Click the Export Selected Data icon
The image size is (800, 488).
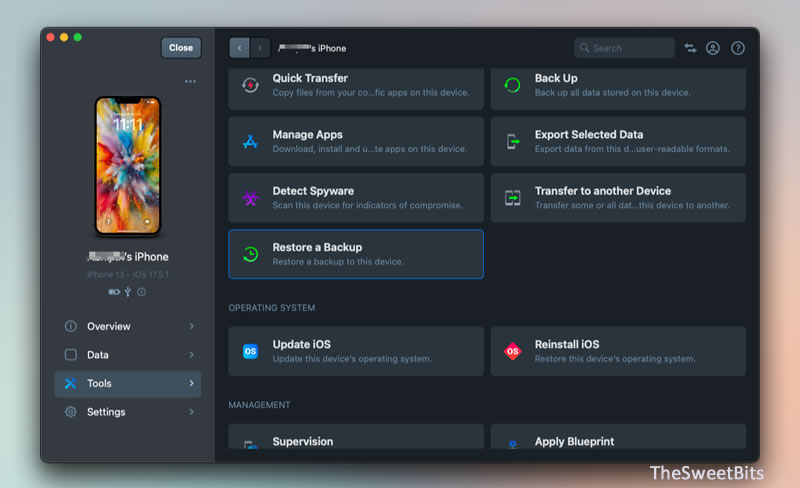tap(512, 141)
